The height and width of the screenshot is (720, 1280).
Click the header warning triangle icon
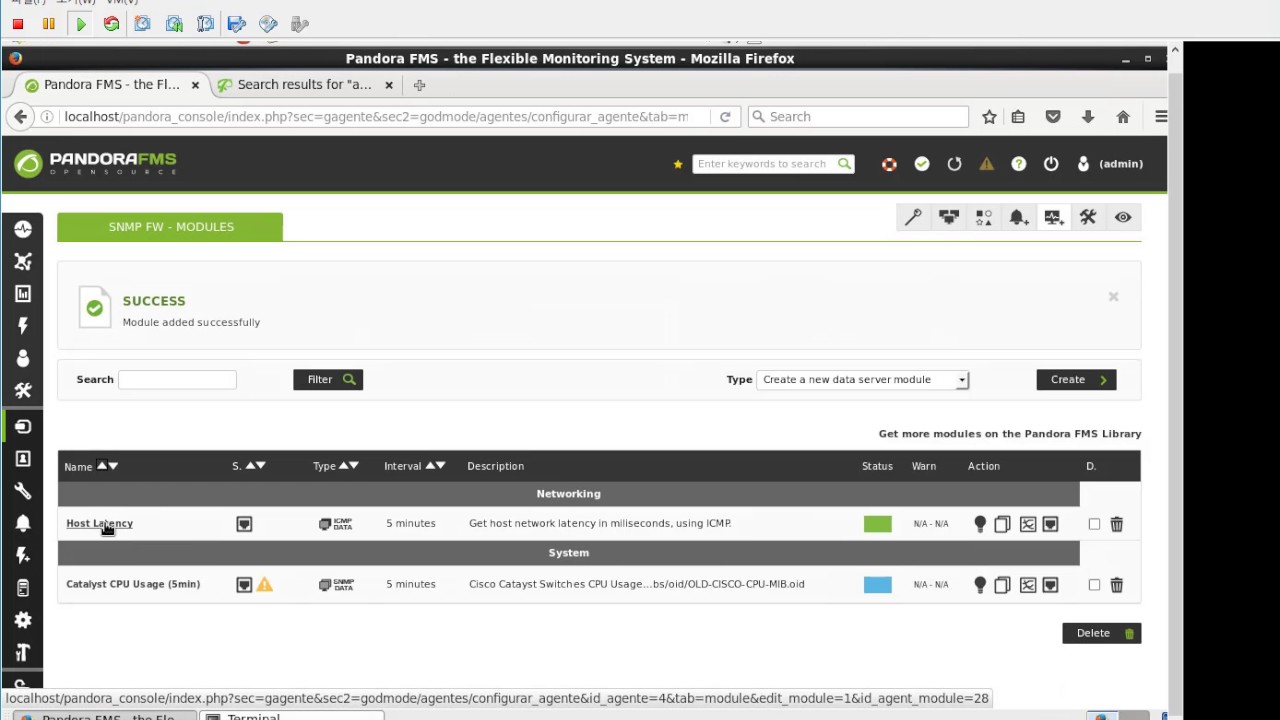point(987,164)
